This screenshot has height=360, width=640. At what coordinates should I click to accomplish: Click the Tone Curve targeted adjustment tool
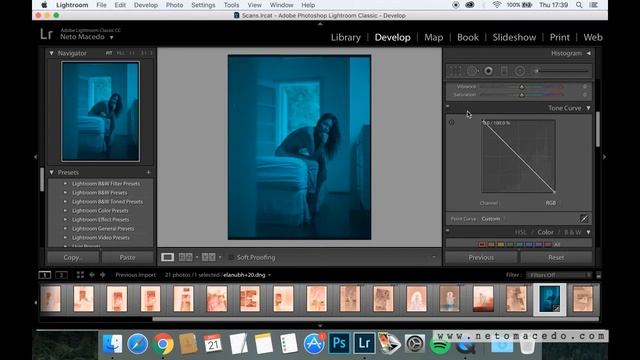pyautogui.click(x=452, y=122)
